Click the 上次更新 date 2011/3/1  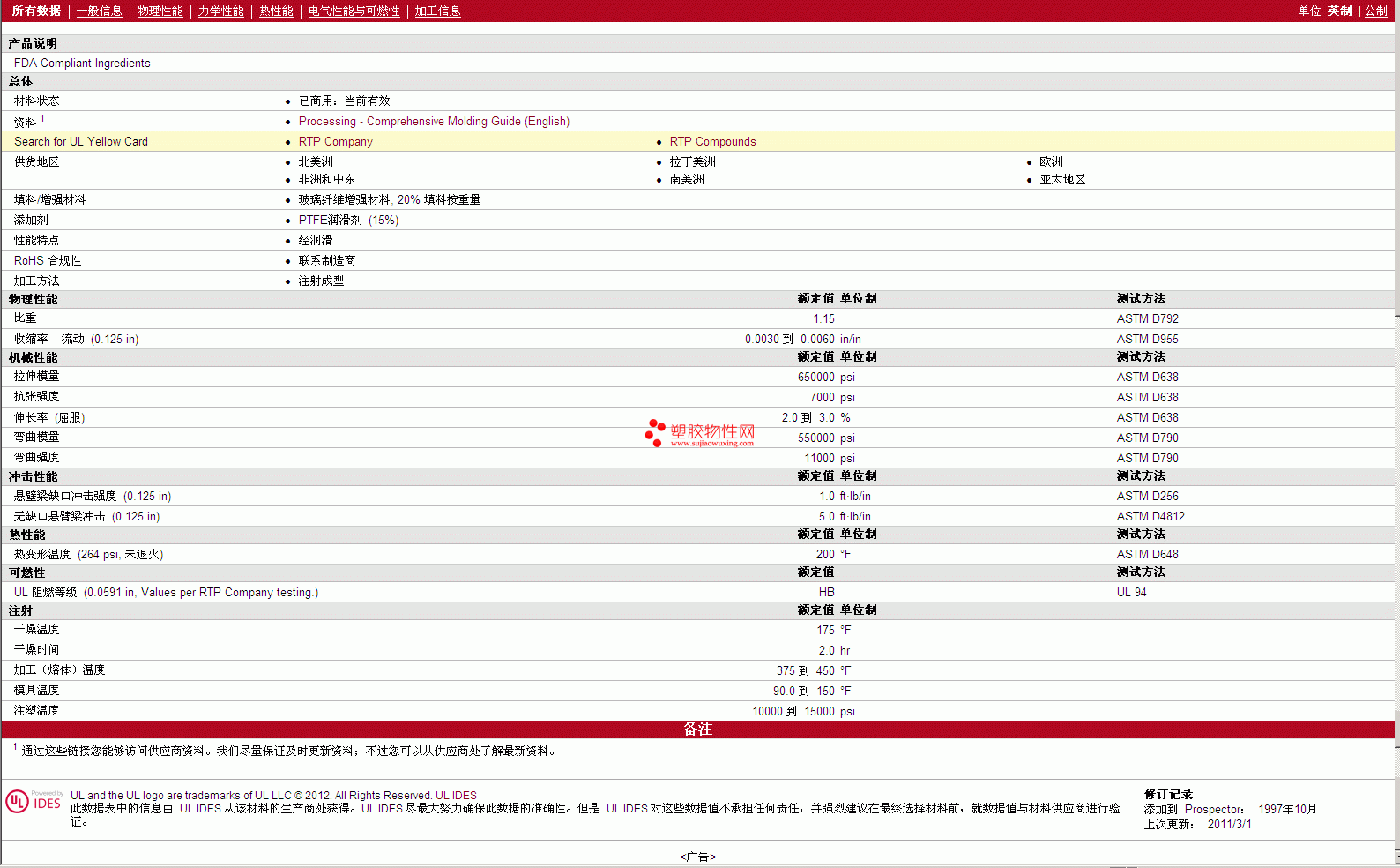[x=1229, y=825]
